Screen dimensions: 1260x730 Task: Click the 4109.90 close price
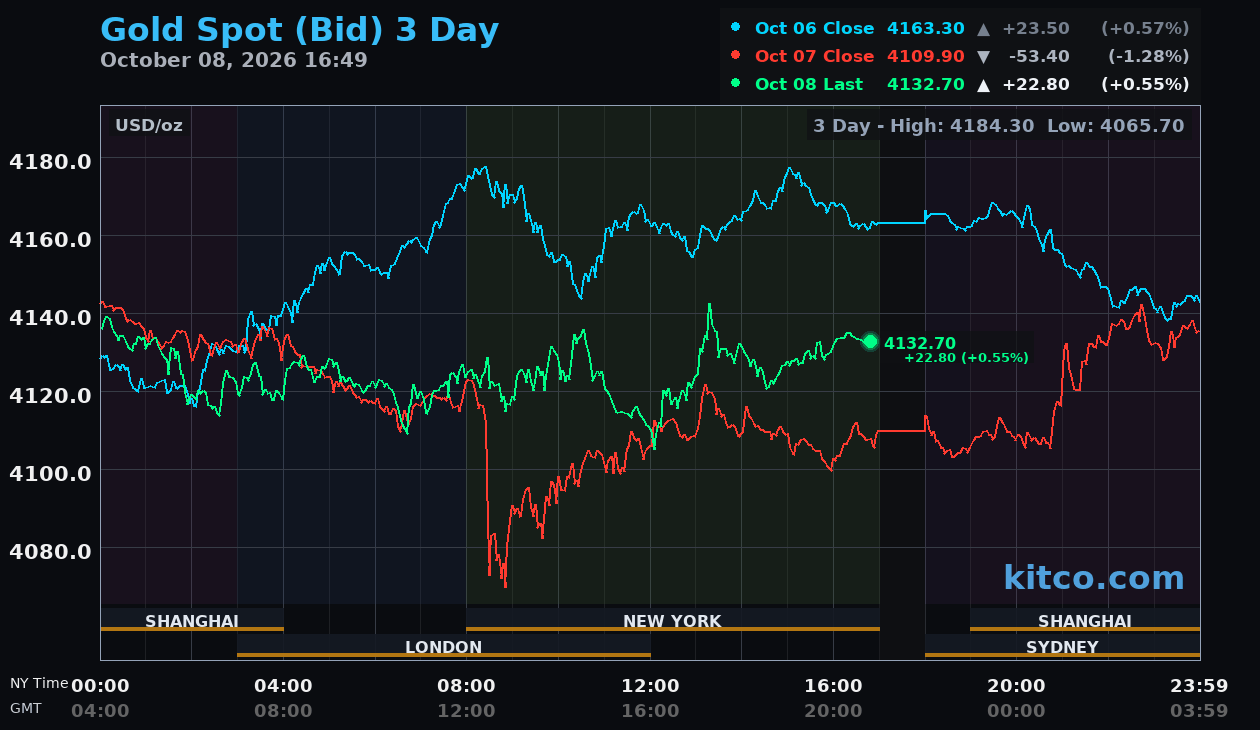point(926,56)
